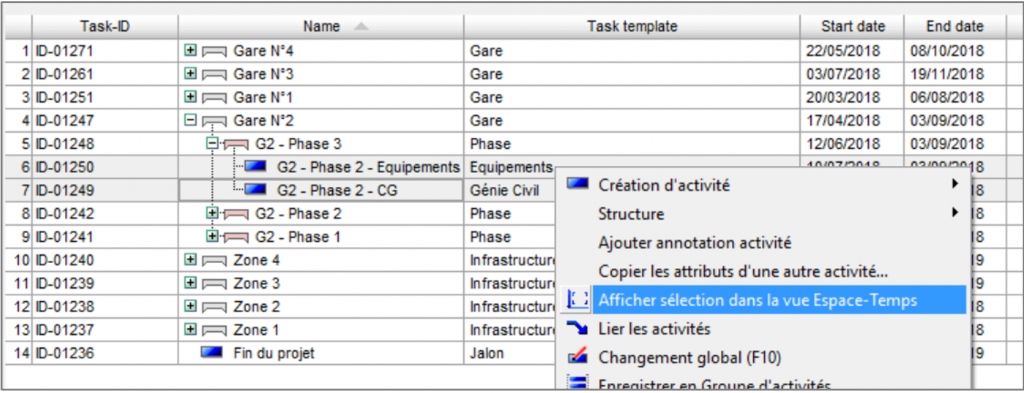The height and width of the screenshot is (393, 1024).
Task: Select the Gare N°3 start date cell
Action: pos(852,74)
